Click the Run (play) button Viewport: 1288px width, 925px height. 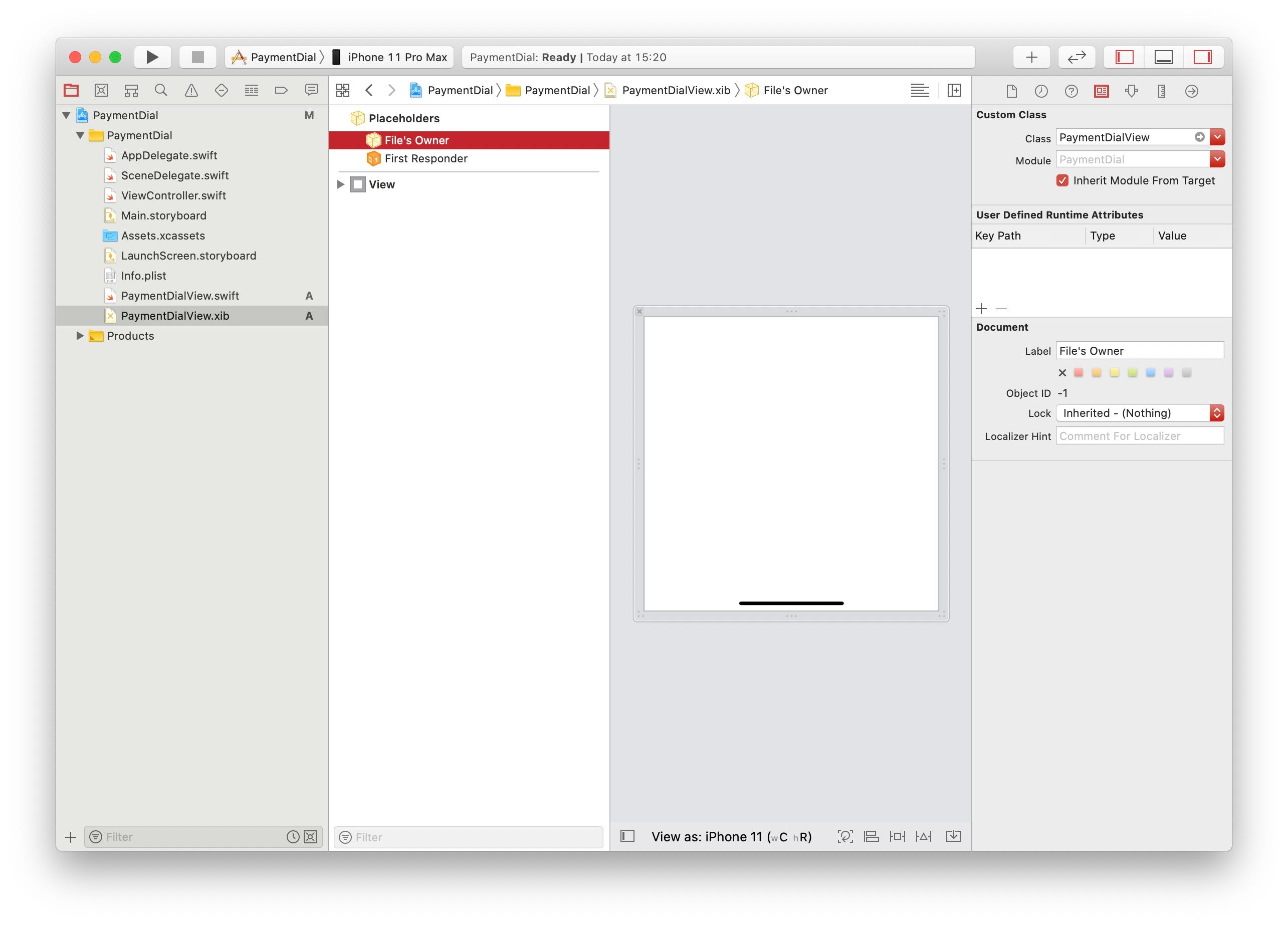pos(152,57)
